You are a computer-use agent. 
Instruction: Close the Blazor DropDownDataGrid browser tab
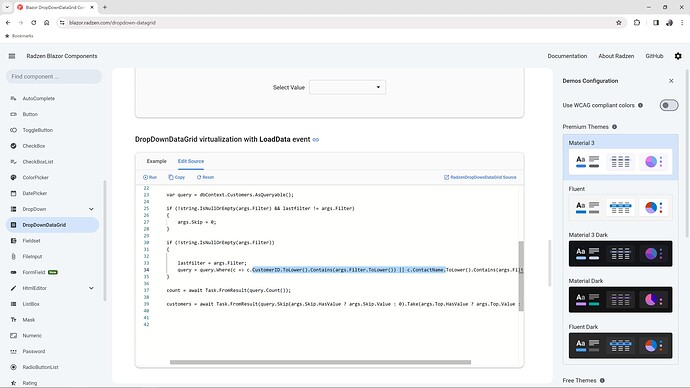pos(92,7)
